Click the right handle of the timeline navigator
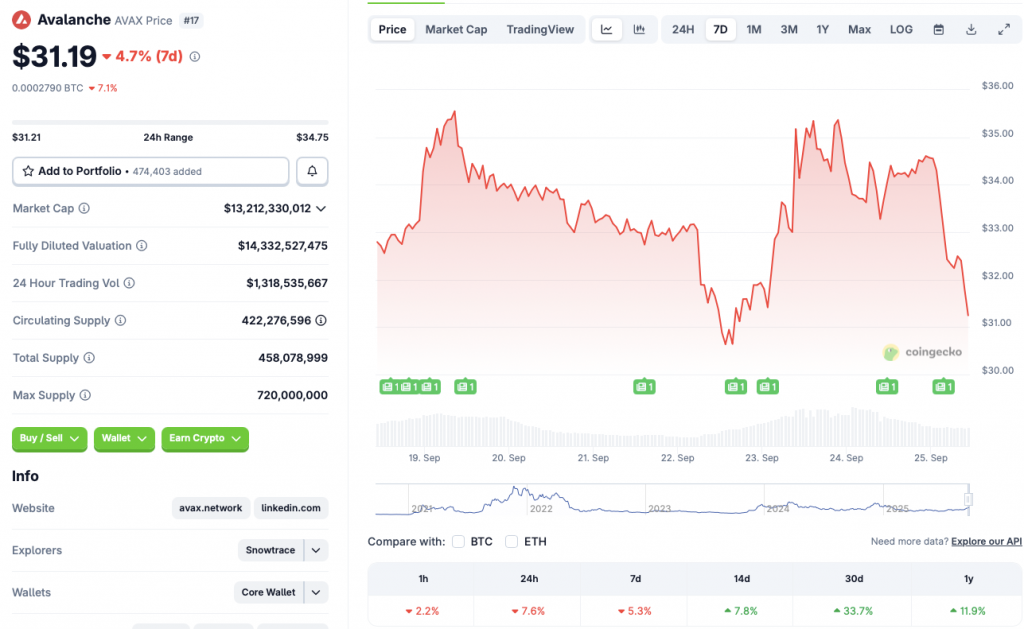Screen dimensions: 1024x629 coord(968,500)
